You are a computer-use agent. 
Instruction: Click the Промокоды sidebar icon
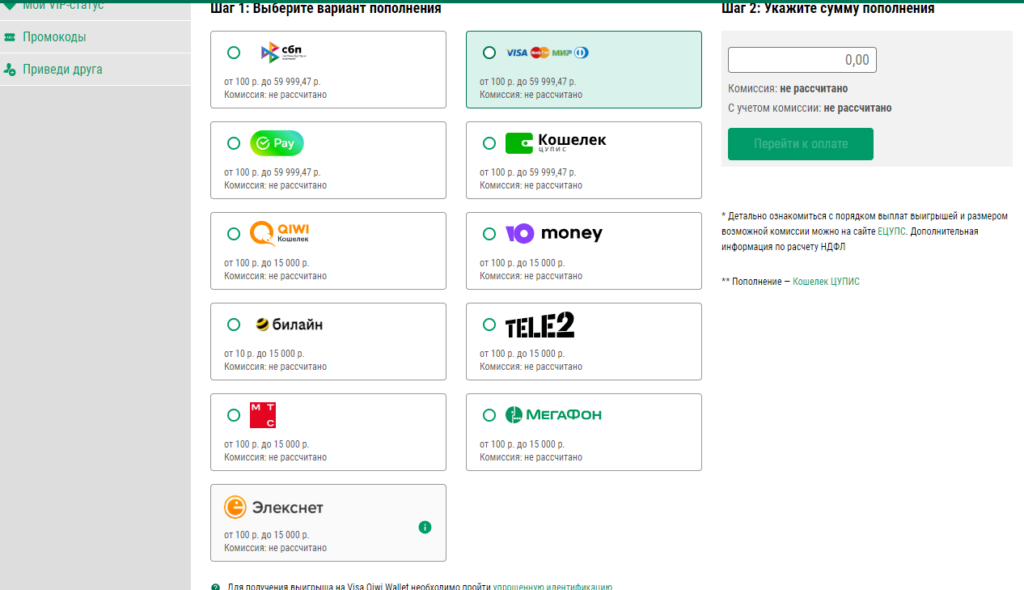coord(10,37)
